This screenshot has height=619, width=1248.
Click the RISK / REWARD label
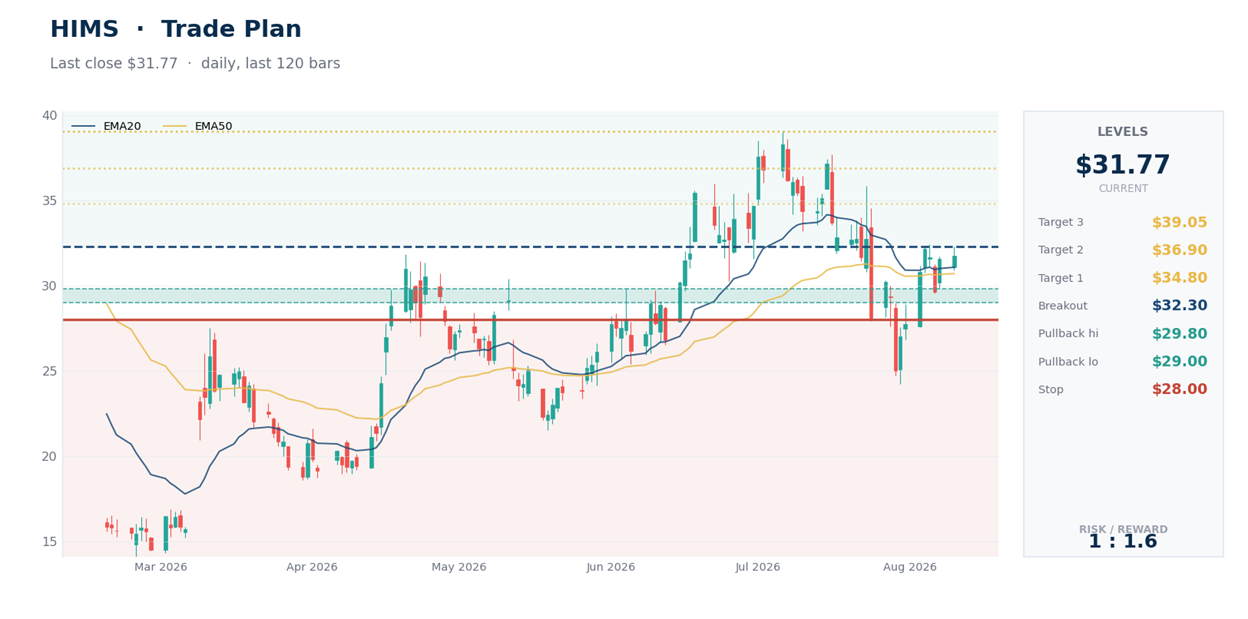(1123, 530)
